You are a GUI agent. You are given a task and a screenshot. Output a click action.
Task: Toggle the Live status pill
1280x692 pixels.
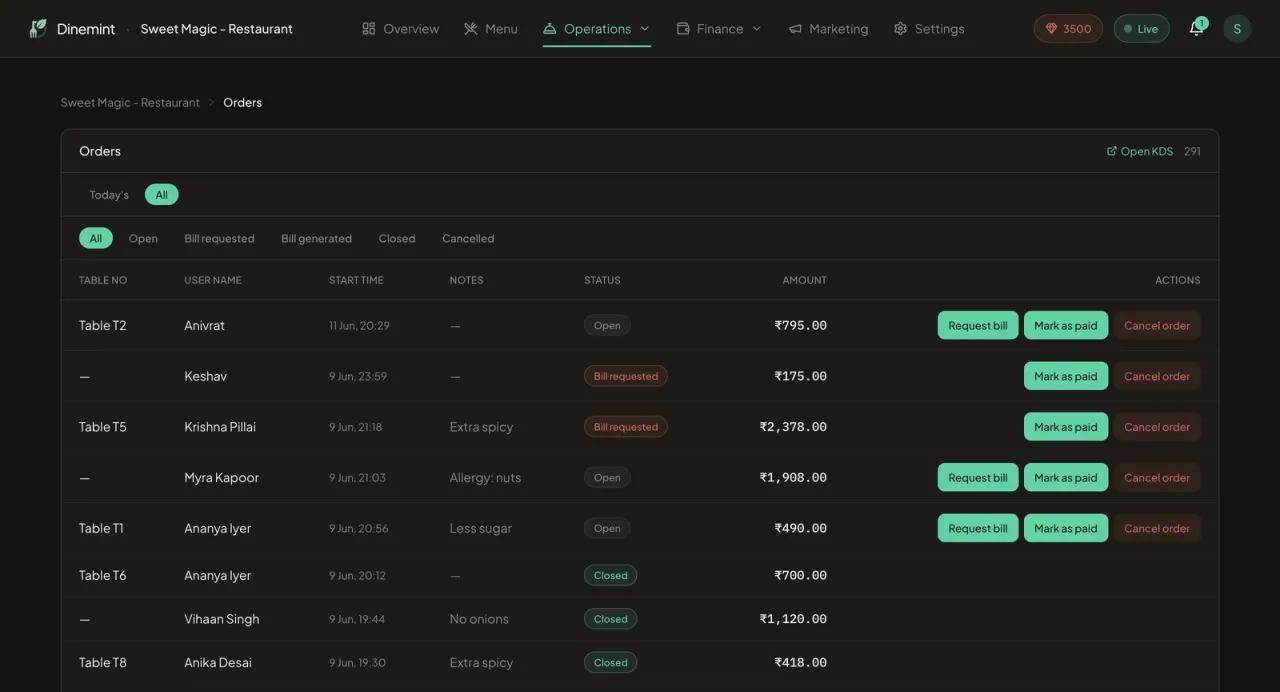1141,28
